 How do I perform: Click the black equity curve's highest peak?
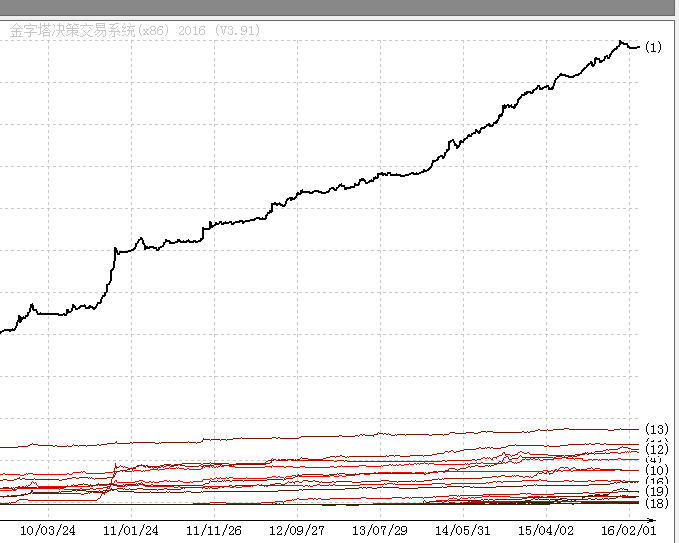[621, 42]
